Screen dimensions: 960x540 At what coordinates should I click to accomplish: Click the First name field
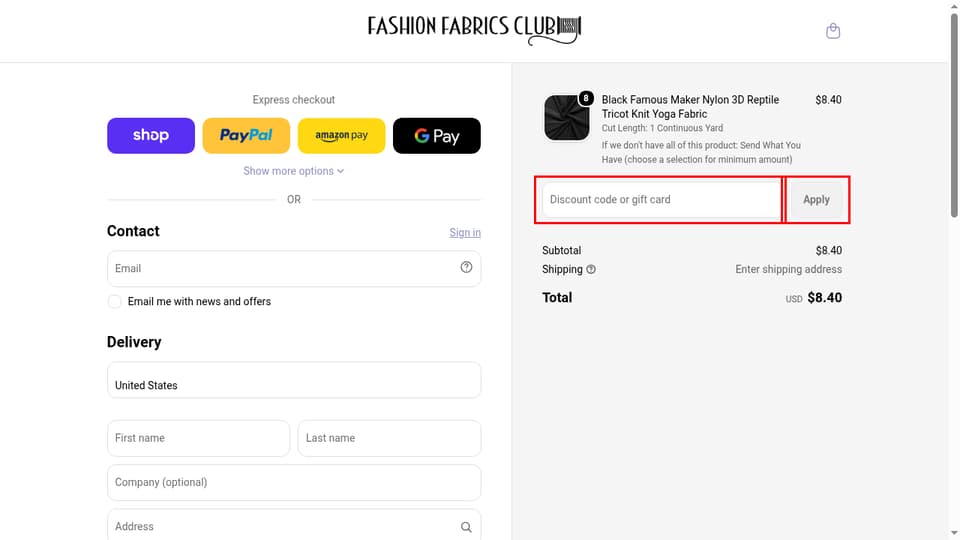(198, 438)
